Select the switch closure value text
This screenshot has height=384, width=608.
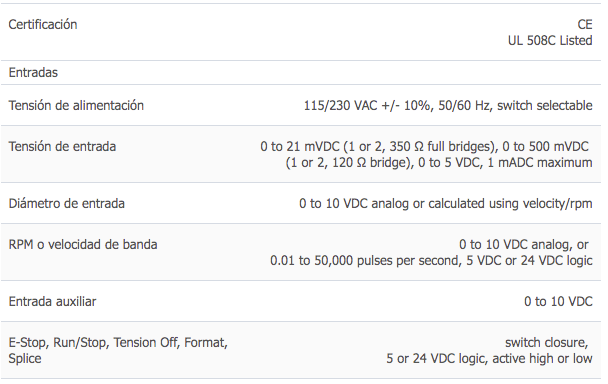(x=547, y=343)
